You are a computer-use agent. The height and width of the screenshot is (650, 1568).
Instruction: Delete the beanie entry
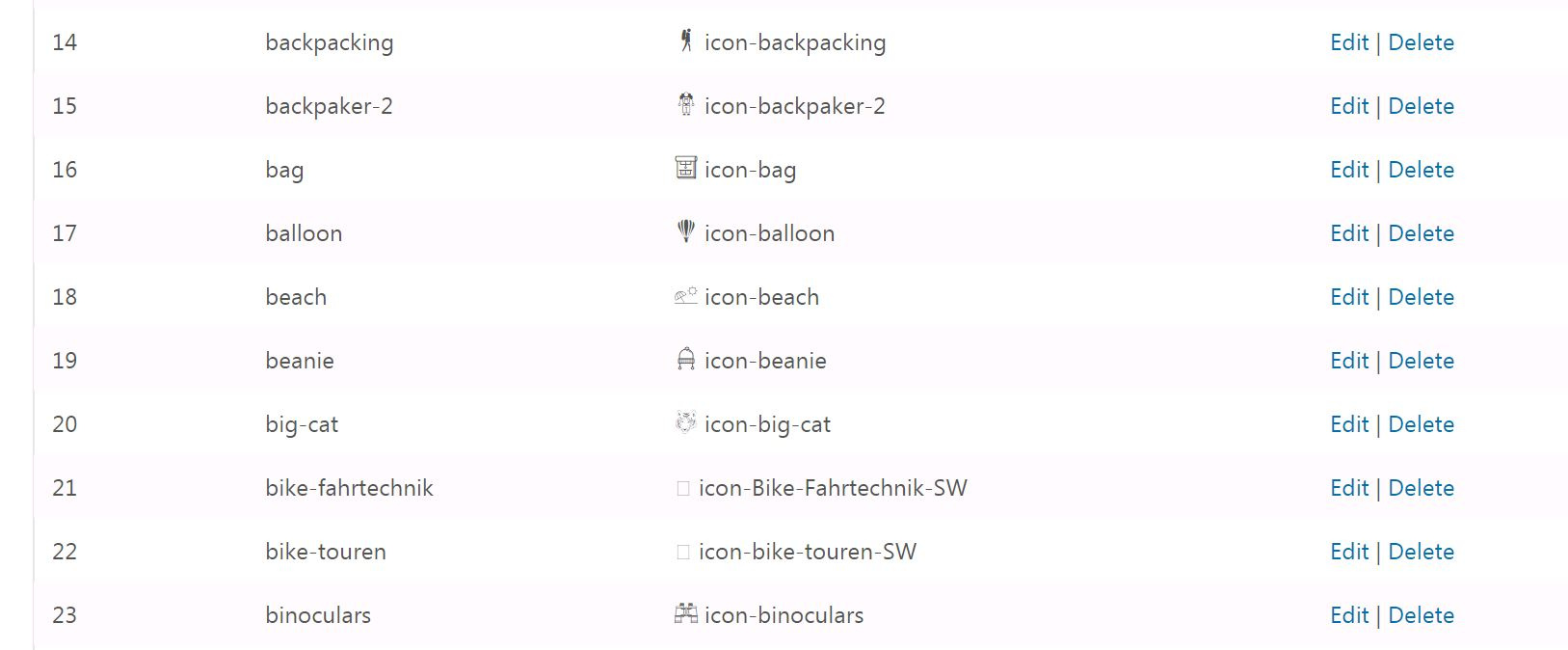click(1421, 361)
